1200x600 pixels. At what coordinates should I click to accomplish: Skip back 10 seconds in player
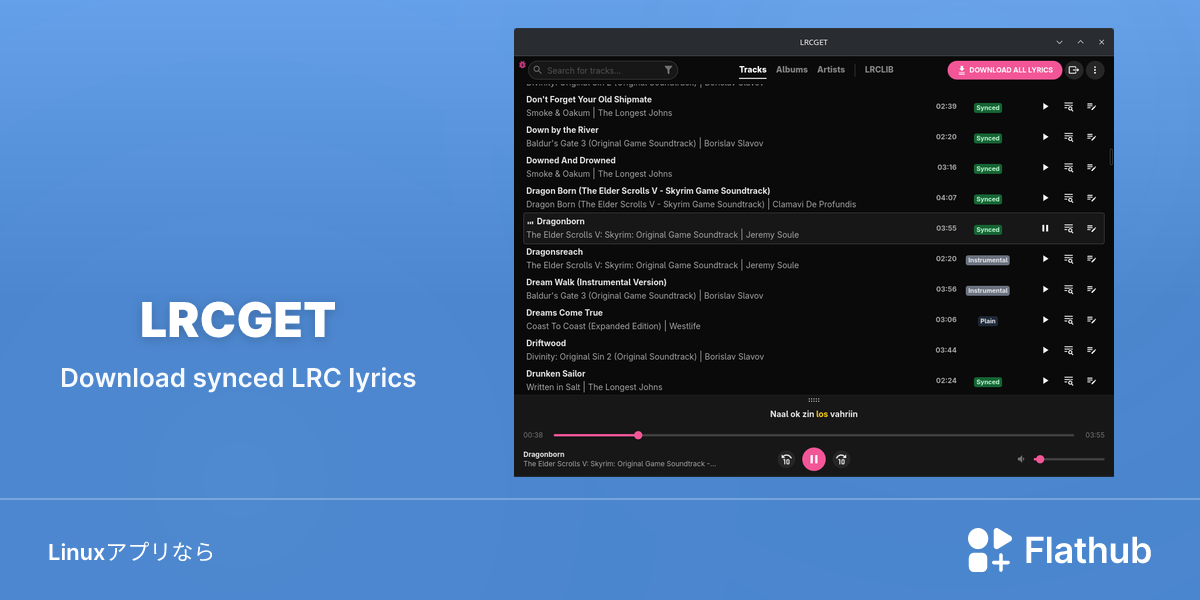(786, 460)
